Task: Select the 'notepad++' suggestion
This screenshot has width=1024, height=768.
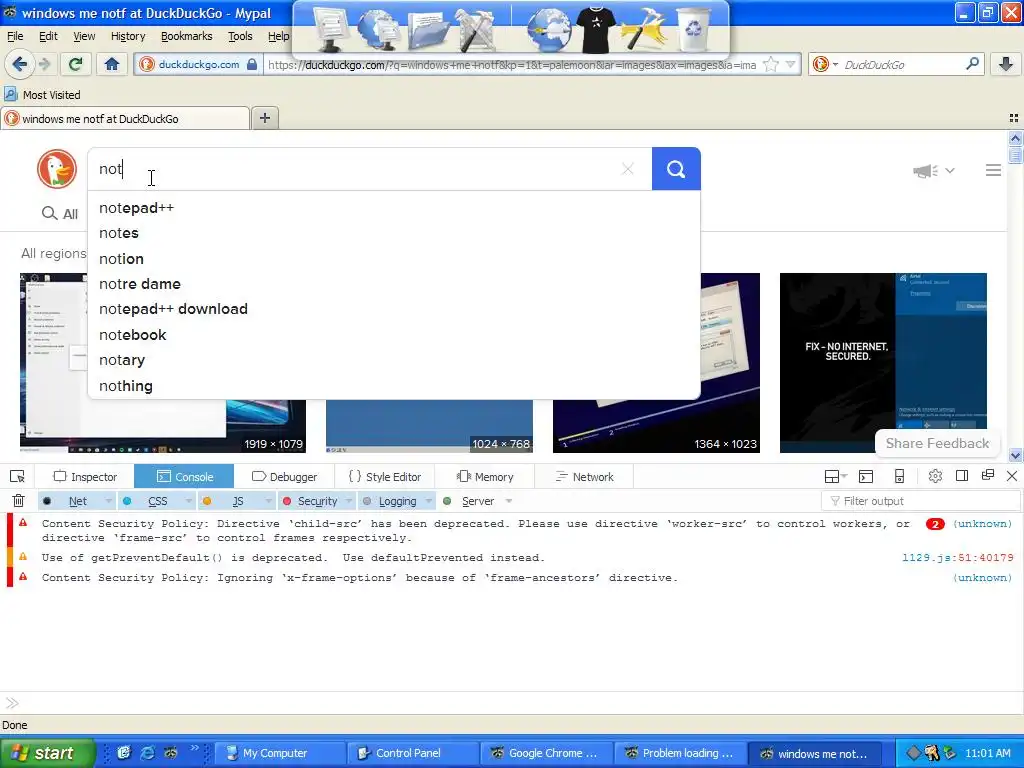Action: [394, 208]
